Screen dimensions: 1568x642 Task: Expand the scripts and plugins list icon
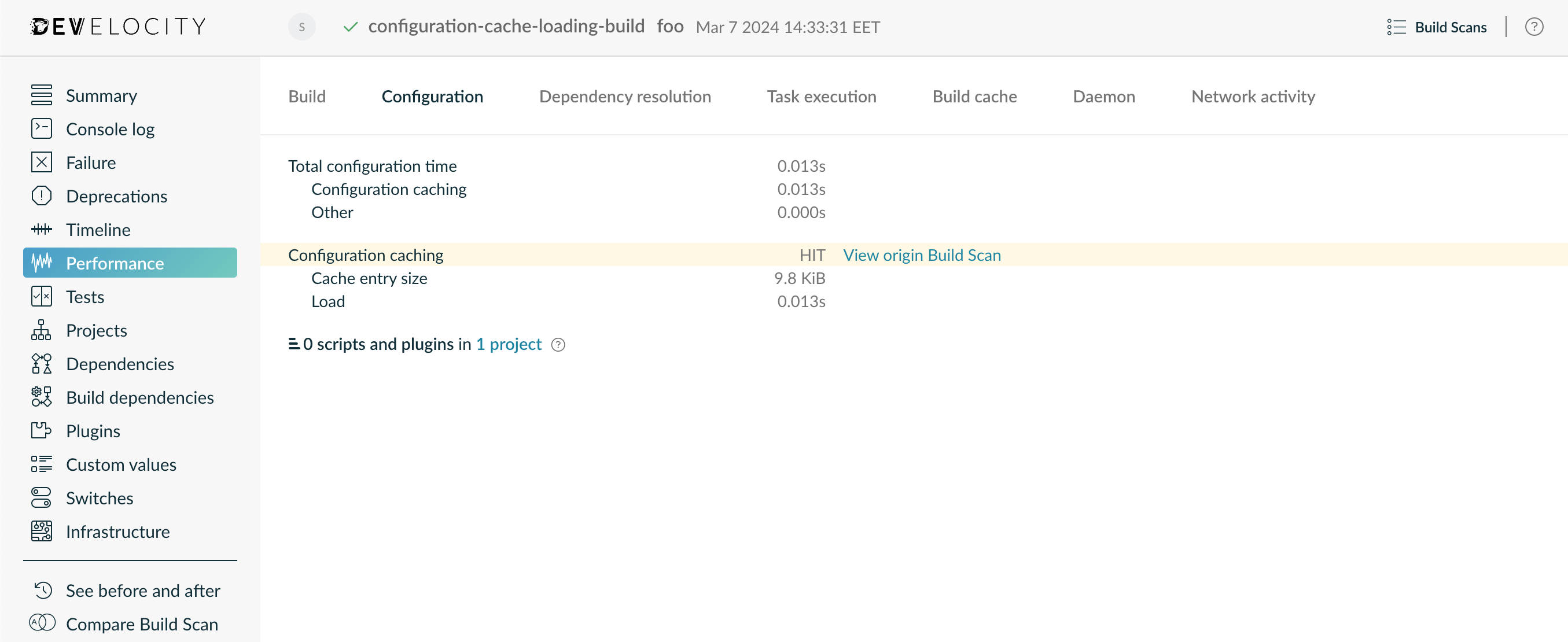293,344
